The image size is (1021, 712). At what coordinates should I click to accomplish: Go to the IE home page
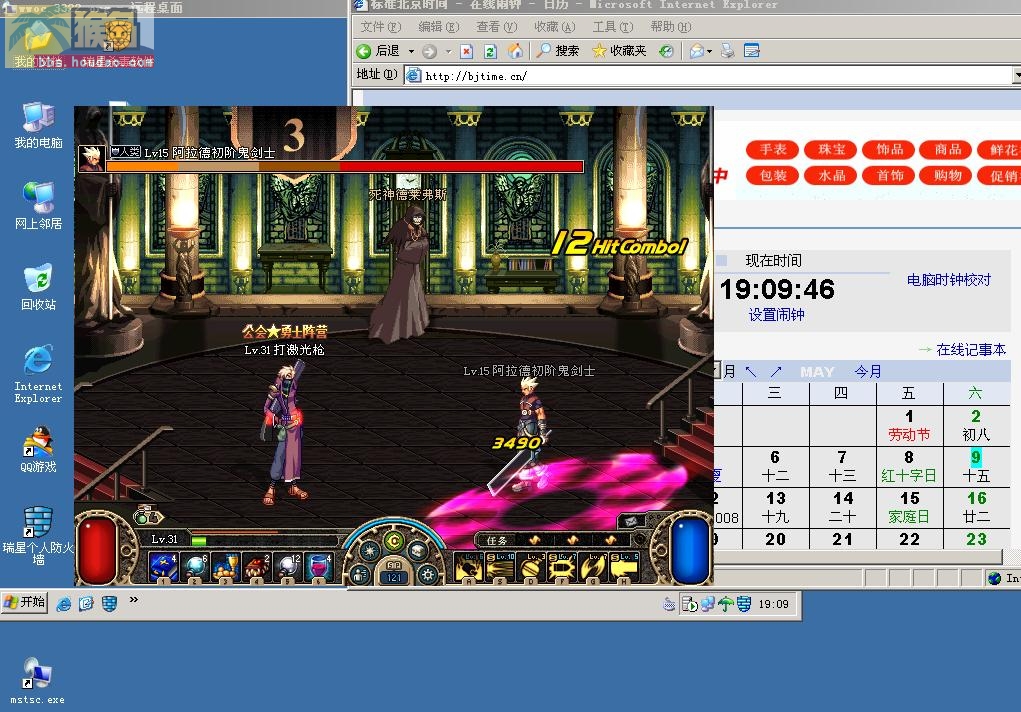point(515,51)
